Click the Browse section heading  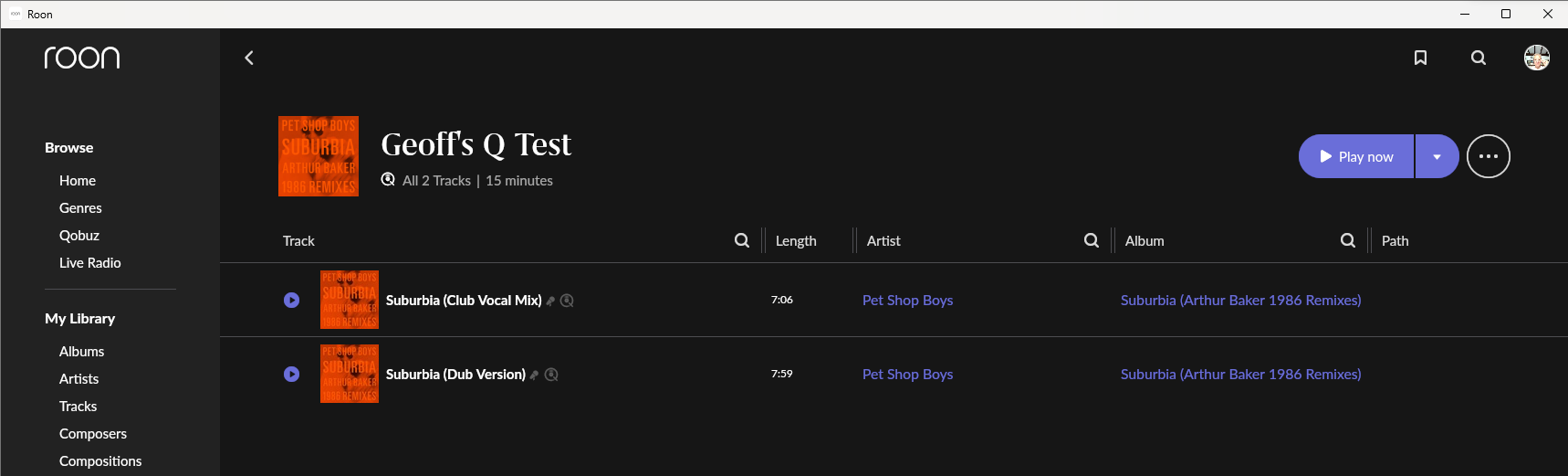pyautogui.click(x=69, y=148)
